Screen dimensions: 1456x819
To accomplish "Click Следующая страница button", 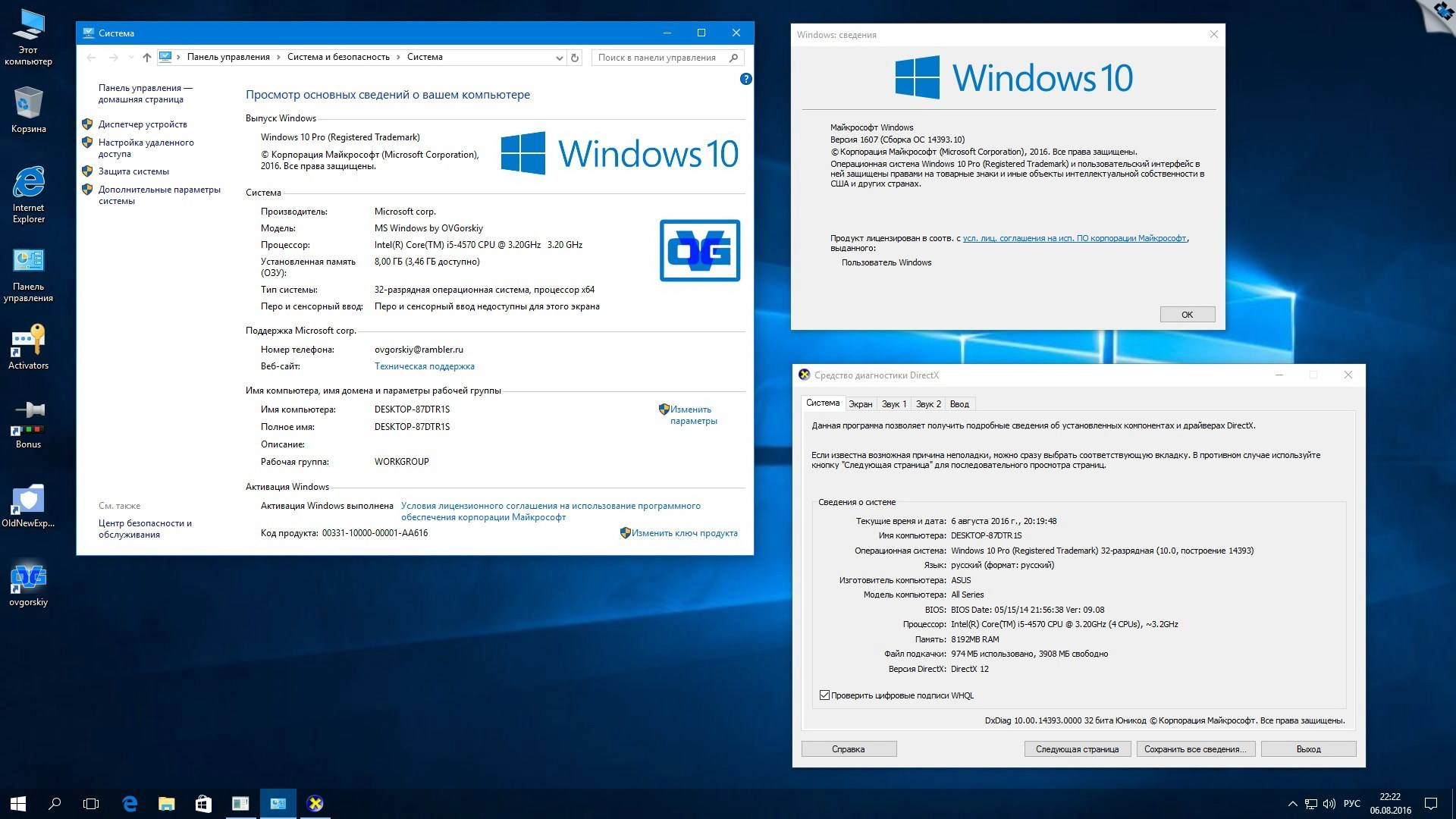I will tap(1077, 749).
